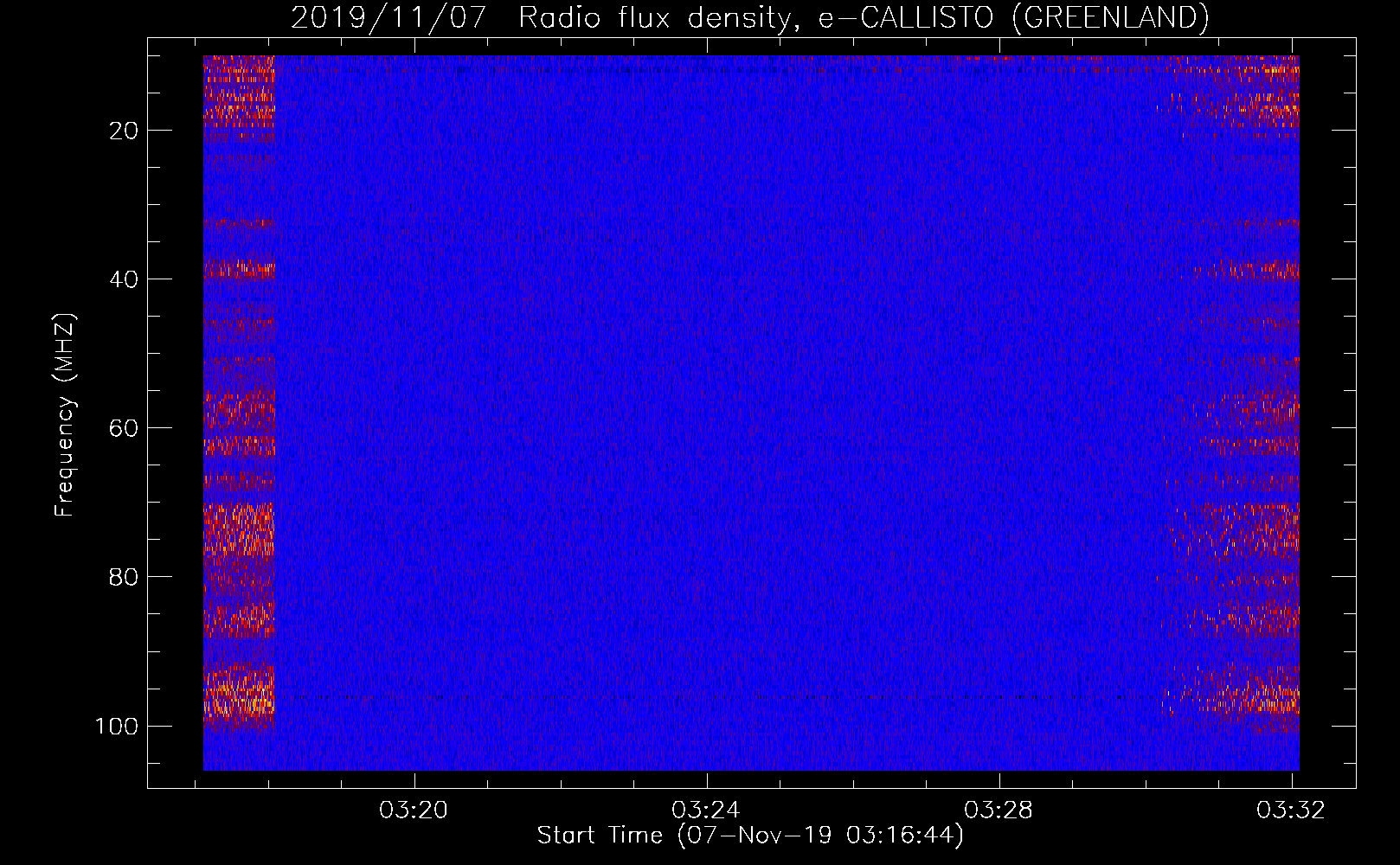1400x865 pixels.
Task: Click the 'Start Time (07-Nov-19 03:16:44)' label
Action: [x=750, y=836]
